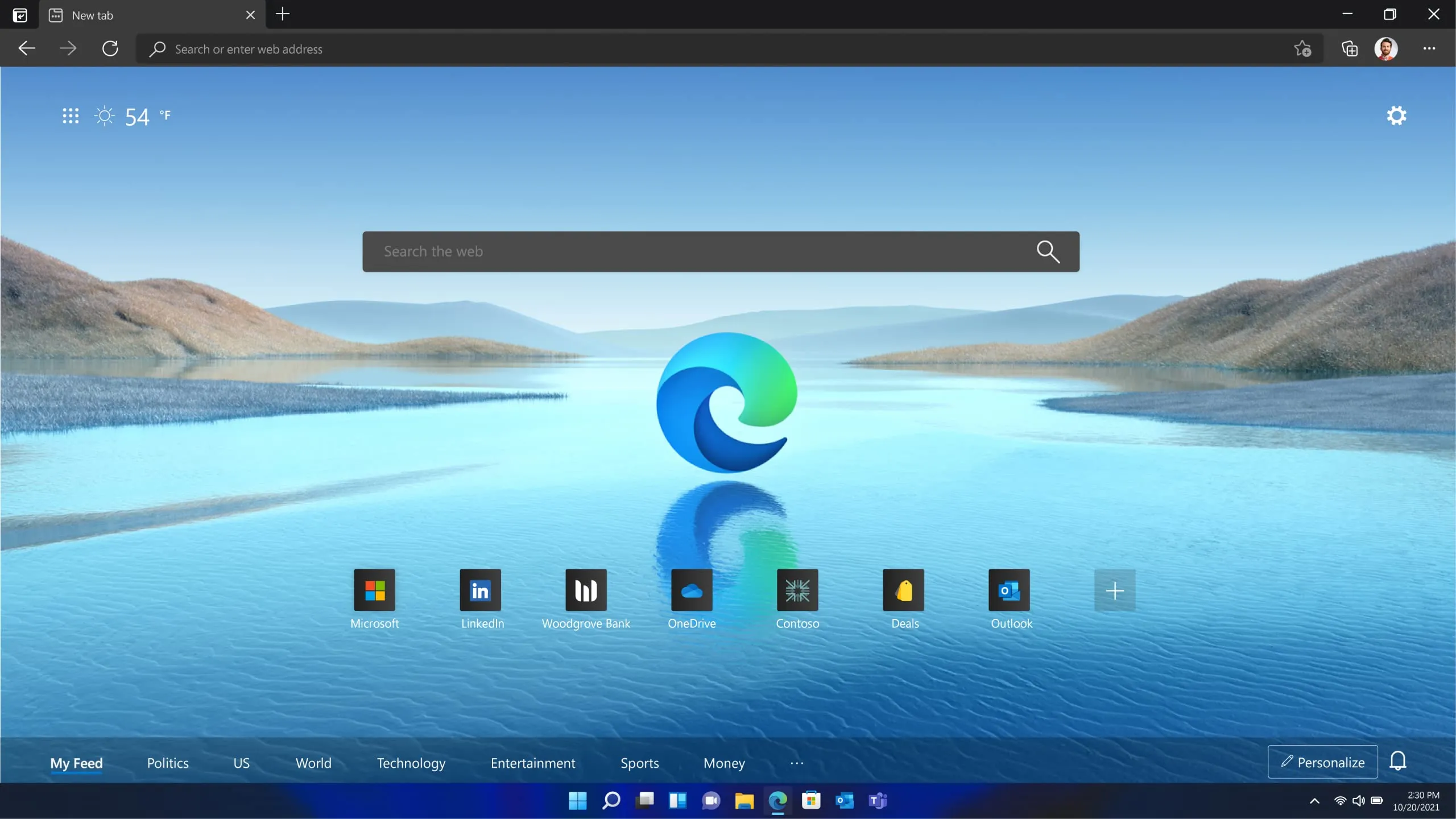Click the Deals quick link tile
1456x819 pixels.
pyautogui.click(x=903, y=590)
